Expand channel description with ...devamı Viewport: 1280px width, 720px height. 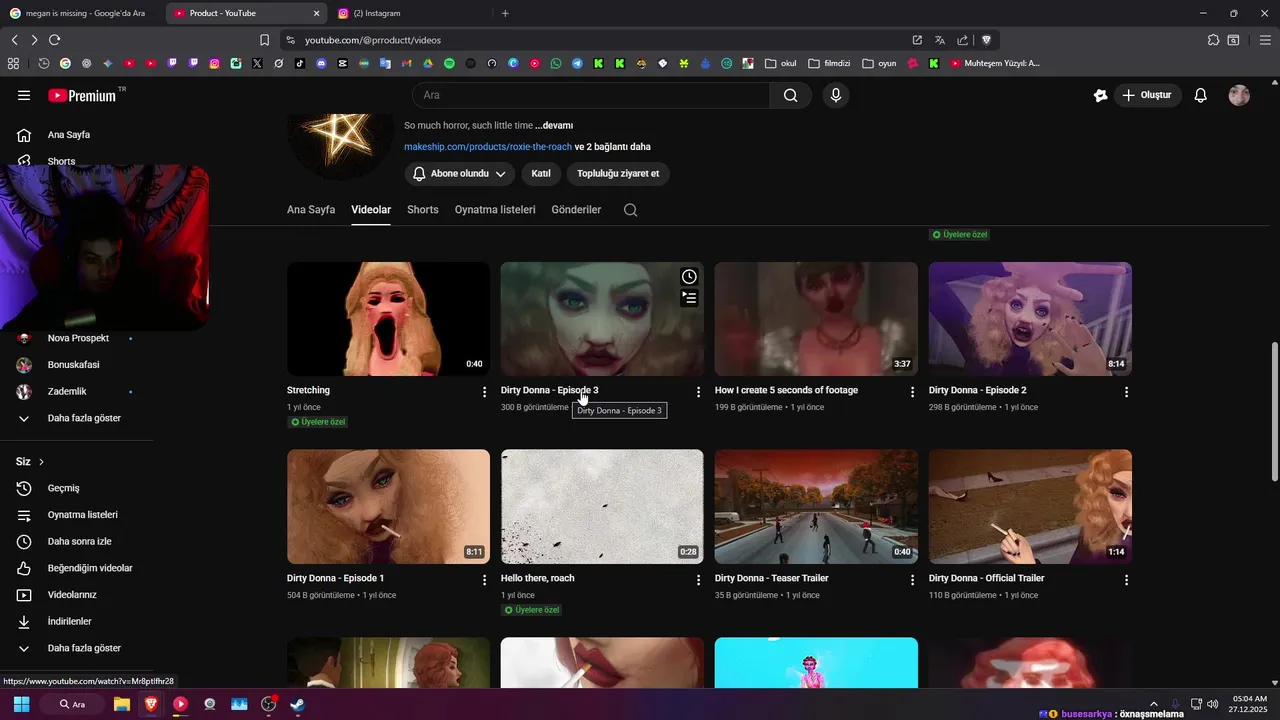click(x=554, y=126)
